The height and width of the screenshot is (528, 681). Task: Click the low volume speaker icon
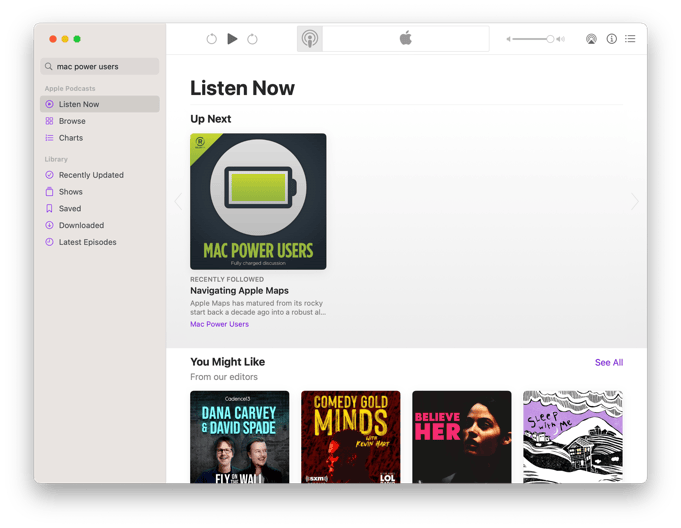(x=508, y=39)
